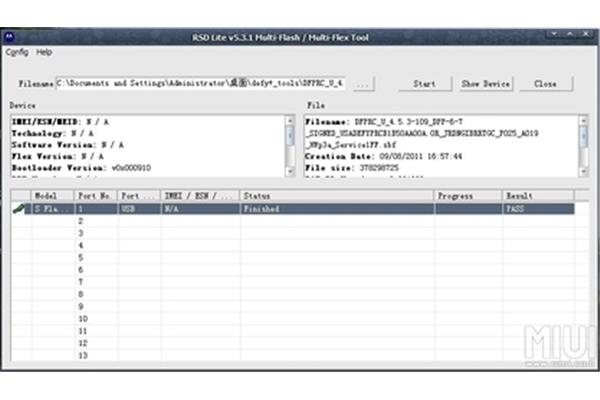This screenshot has height=400, width=600.
Task: Click the Model column header
Action: coord(52,196)
